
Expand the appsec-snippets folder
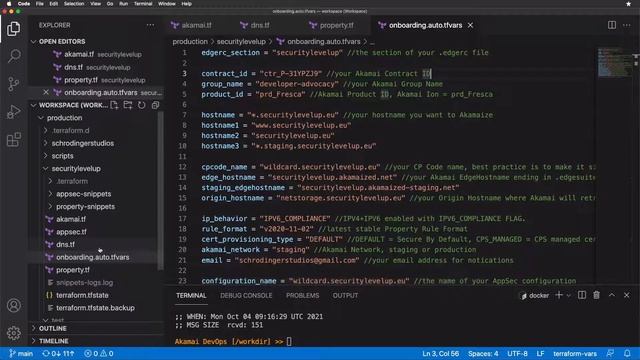click(x=83, y=194)
